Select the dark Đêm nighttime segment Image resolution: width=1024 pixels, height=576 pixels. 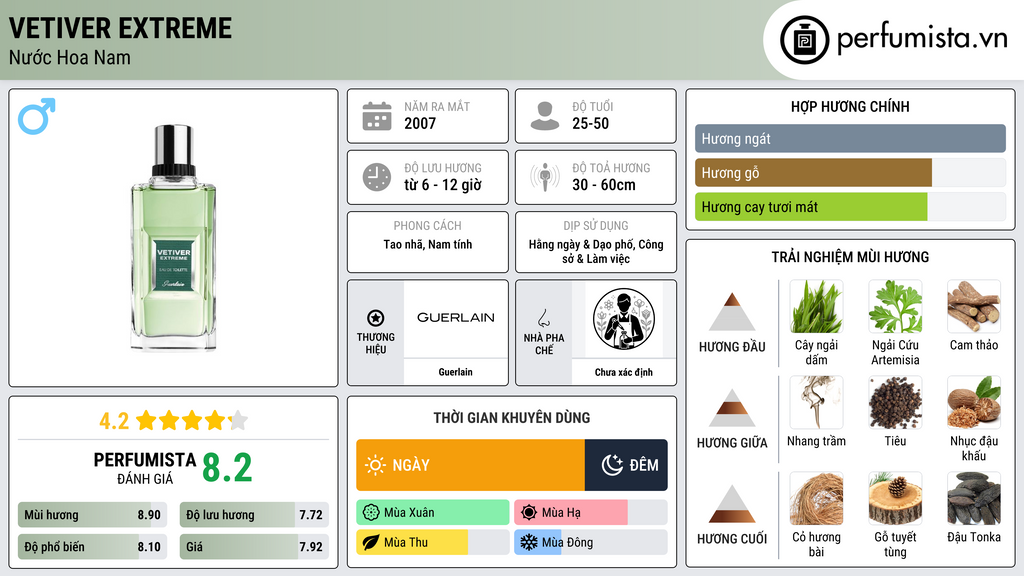[626, 465]
